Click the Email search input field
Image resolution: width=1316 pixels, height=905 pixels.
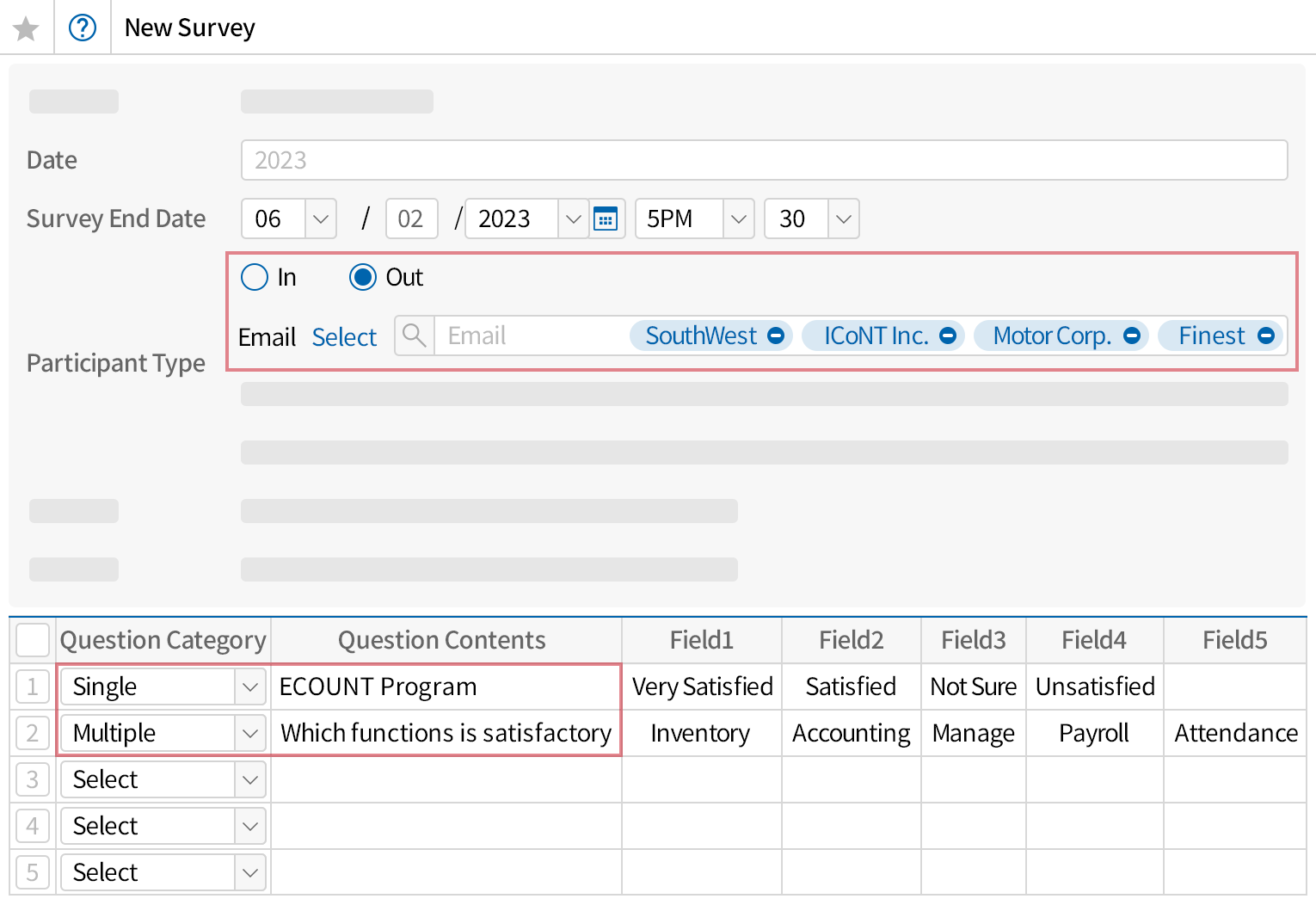click(x=529, y=336)
